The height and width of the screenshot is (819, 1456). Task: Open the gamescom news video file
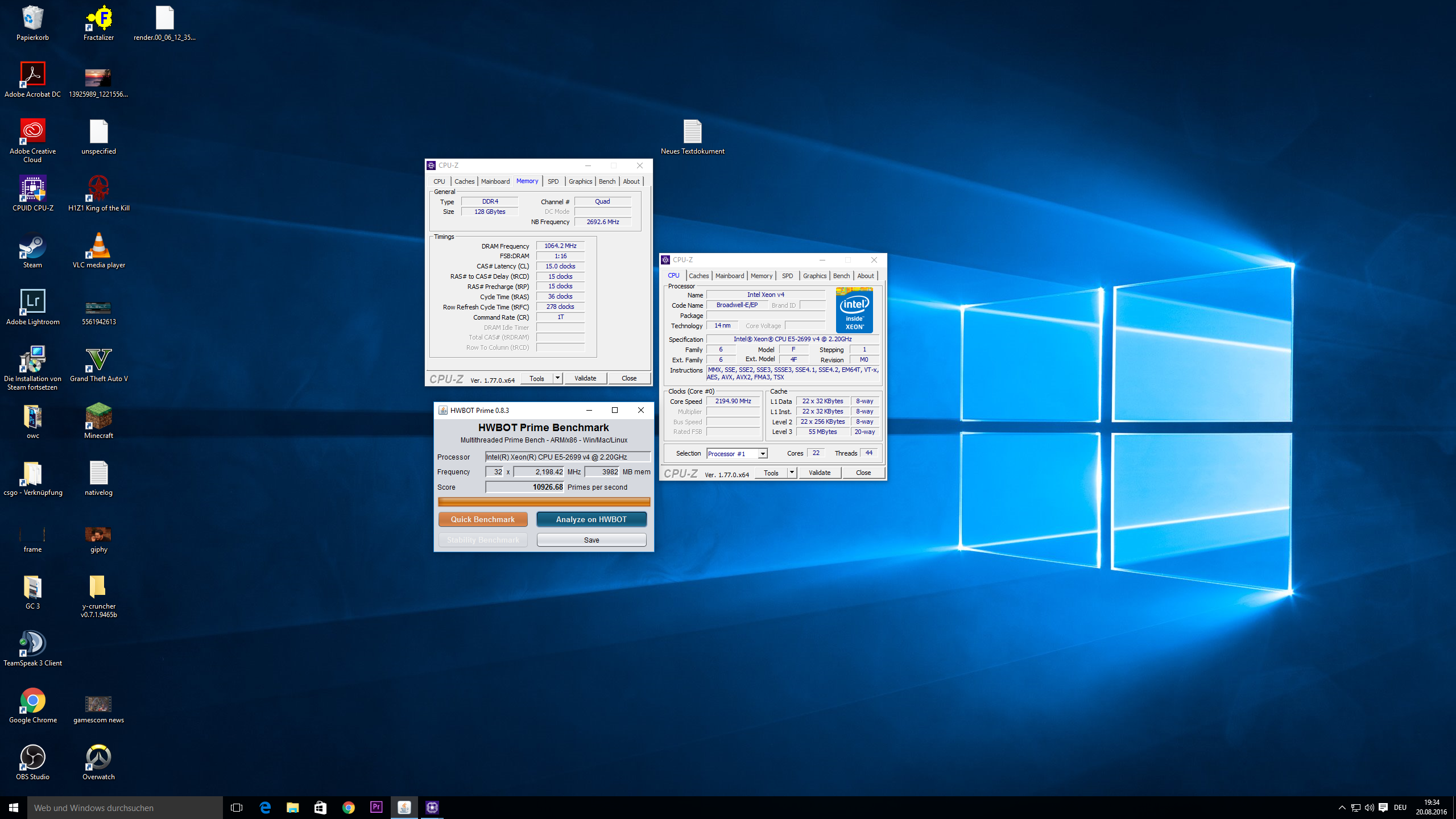[98, 709]
